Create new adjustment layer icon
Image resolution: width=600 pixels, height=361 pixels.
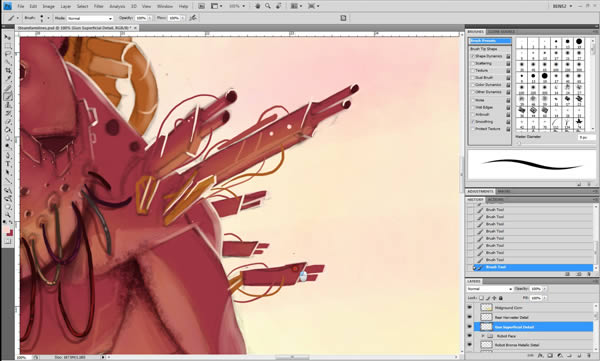(560, 356)
